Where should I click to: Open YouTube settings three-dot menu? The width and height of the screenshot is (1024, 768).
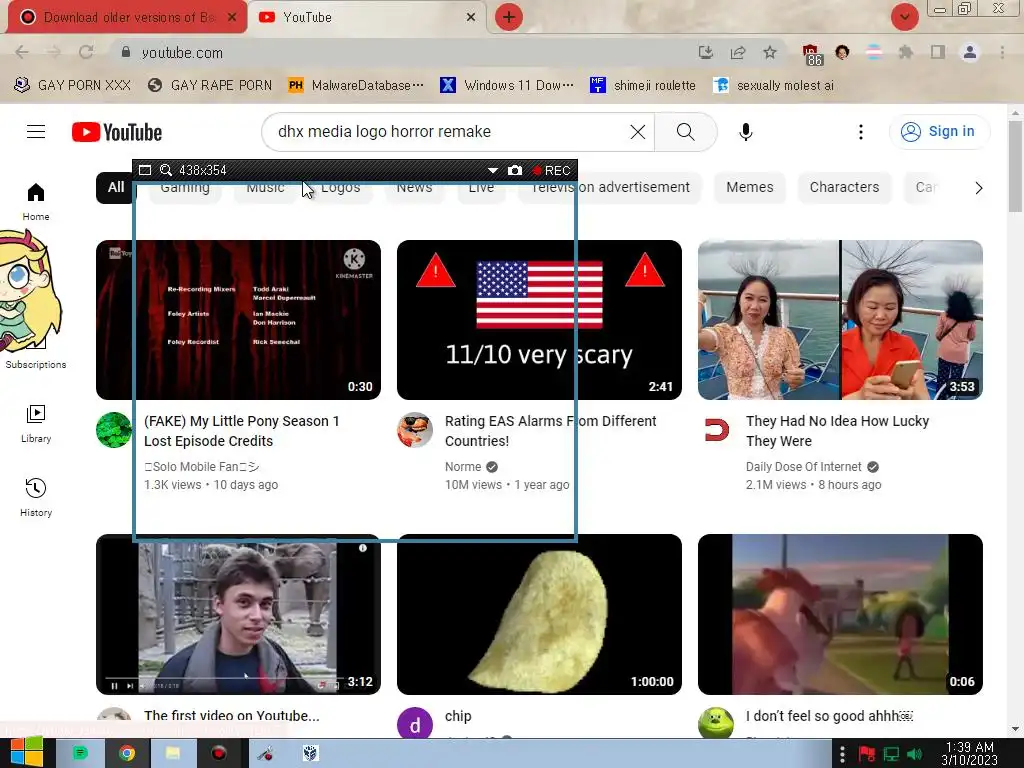click(861, 132)
